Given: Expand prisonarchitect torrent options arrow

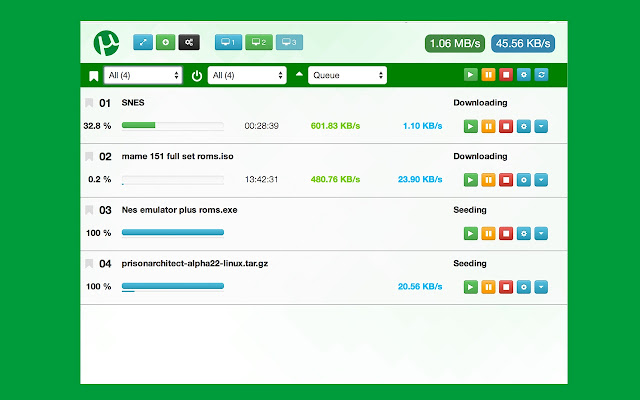Looking at the screenshot, I should click(x=541, y=287).
